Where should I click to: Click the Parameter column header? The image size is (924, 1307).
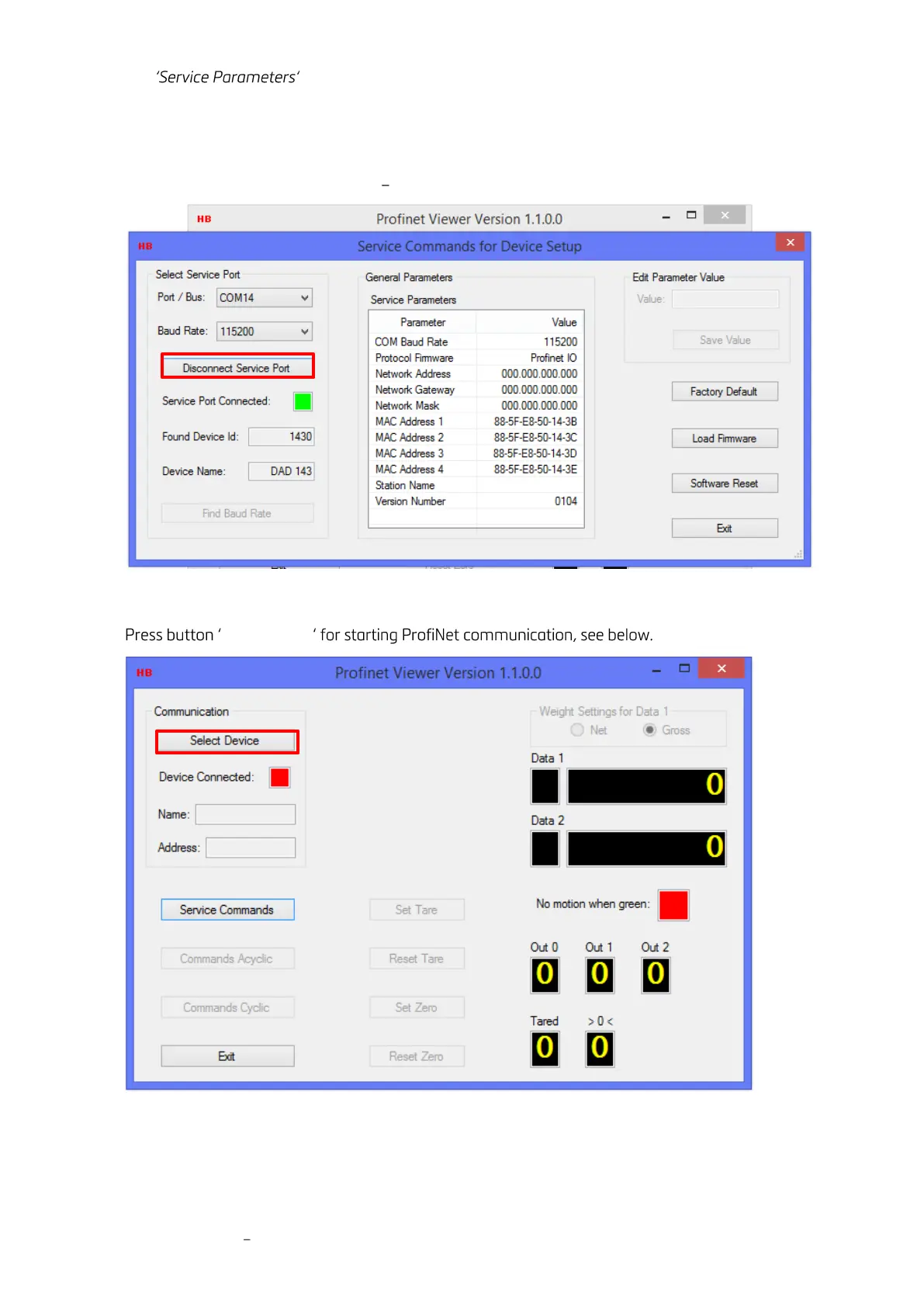[423, 322]
